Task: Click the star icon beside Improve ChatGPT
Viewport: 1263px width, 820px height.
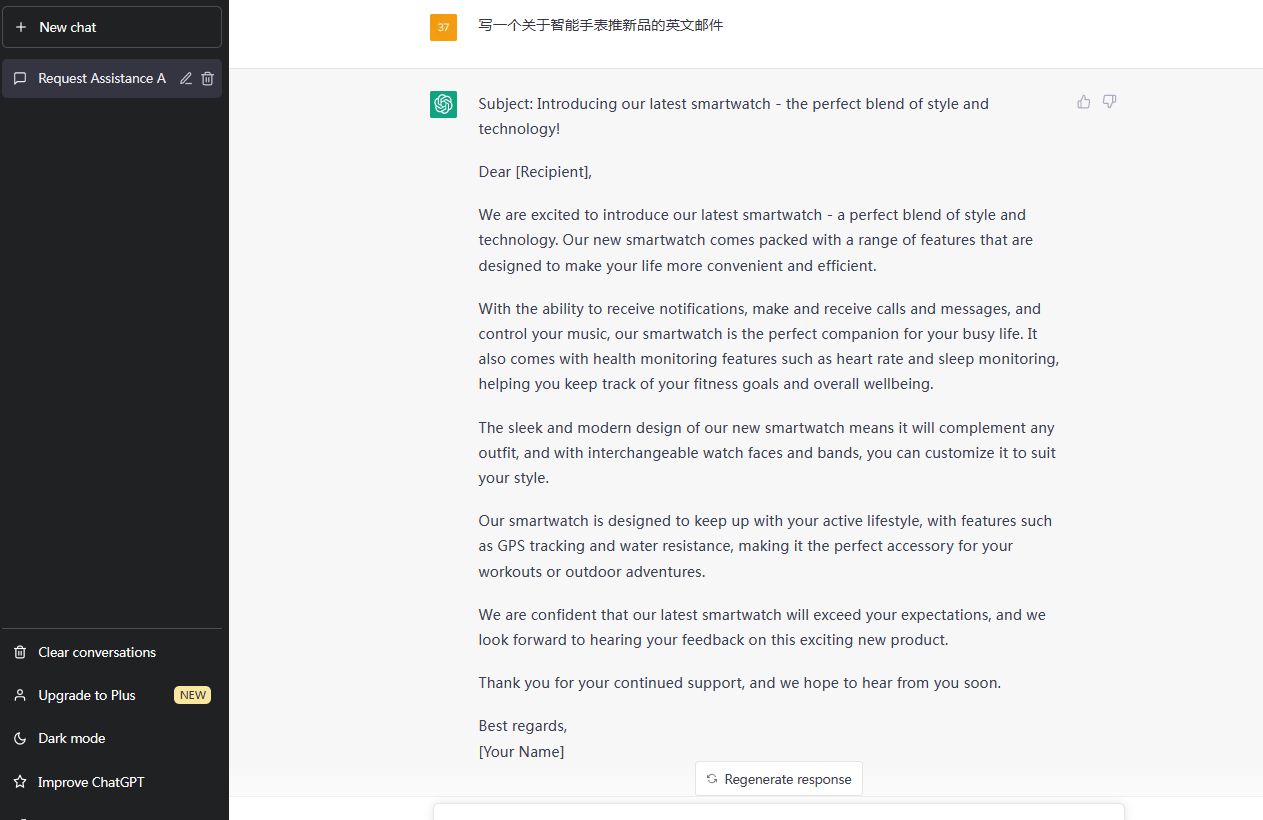Action: click(20, 782)
